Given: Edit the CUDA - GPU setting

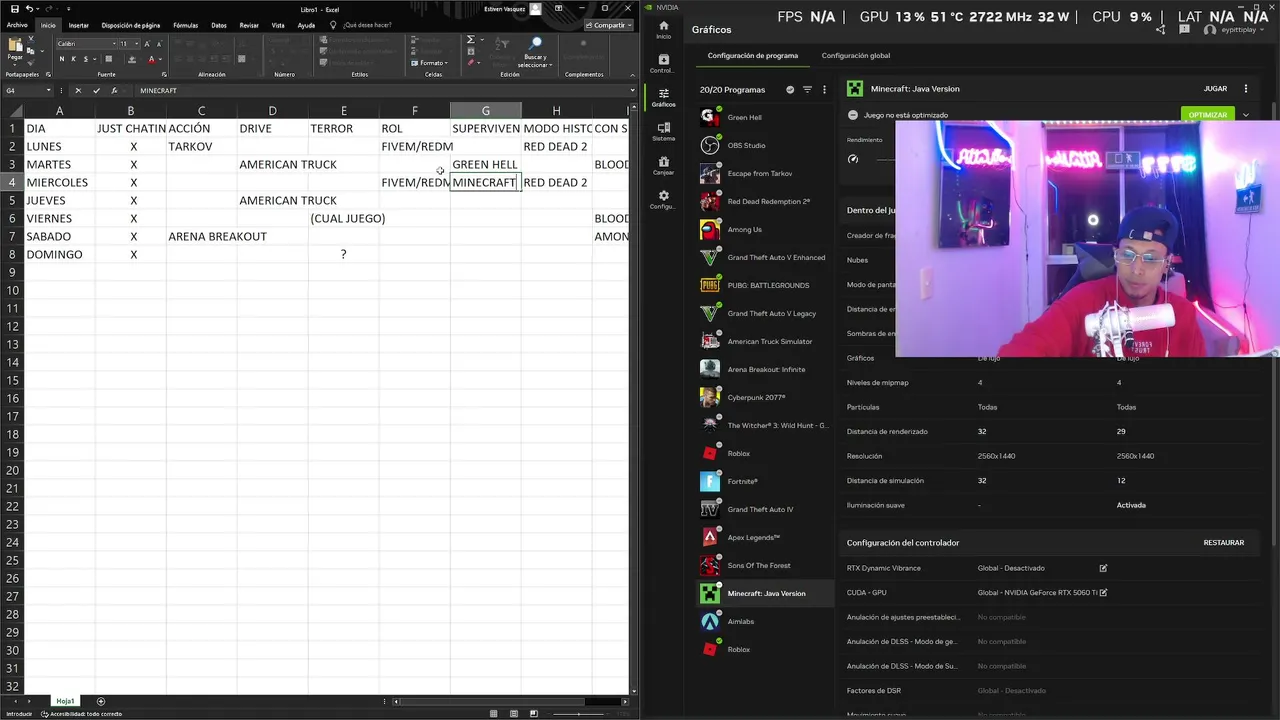Looking at the screenshot, I should 1103,592.
